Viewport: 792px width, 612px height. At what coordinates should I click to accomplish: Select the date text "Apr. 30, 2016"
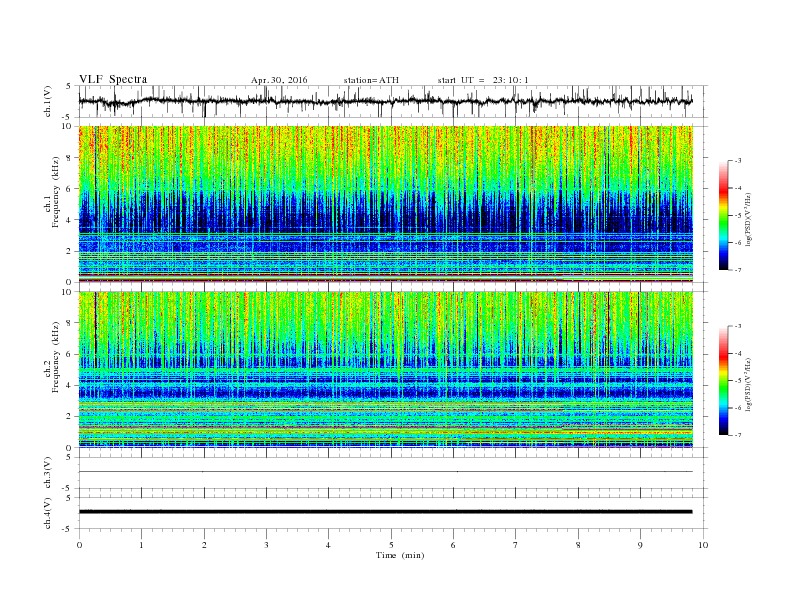coord(279,80)
